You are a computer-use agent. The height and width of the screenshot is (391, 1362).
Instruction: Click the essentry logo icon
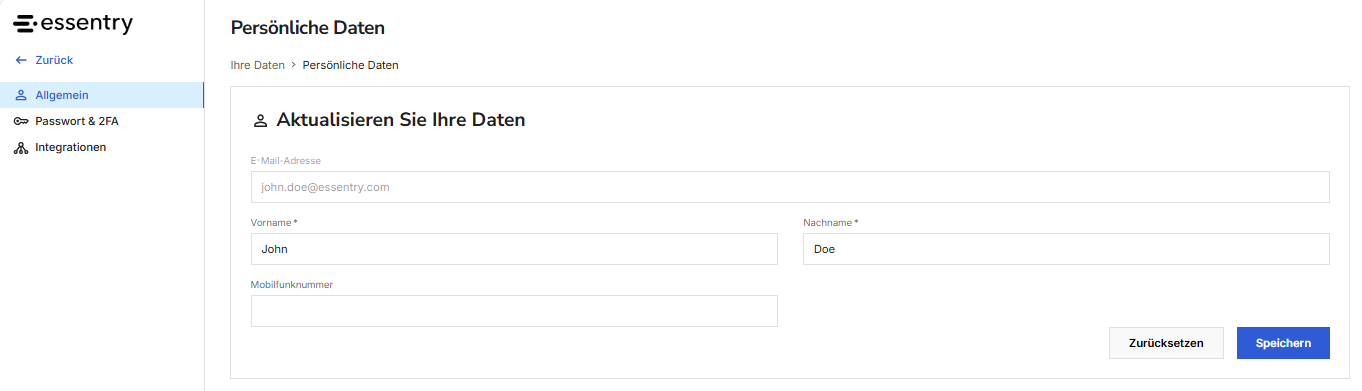pos(25,23)
